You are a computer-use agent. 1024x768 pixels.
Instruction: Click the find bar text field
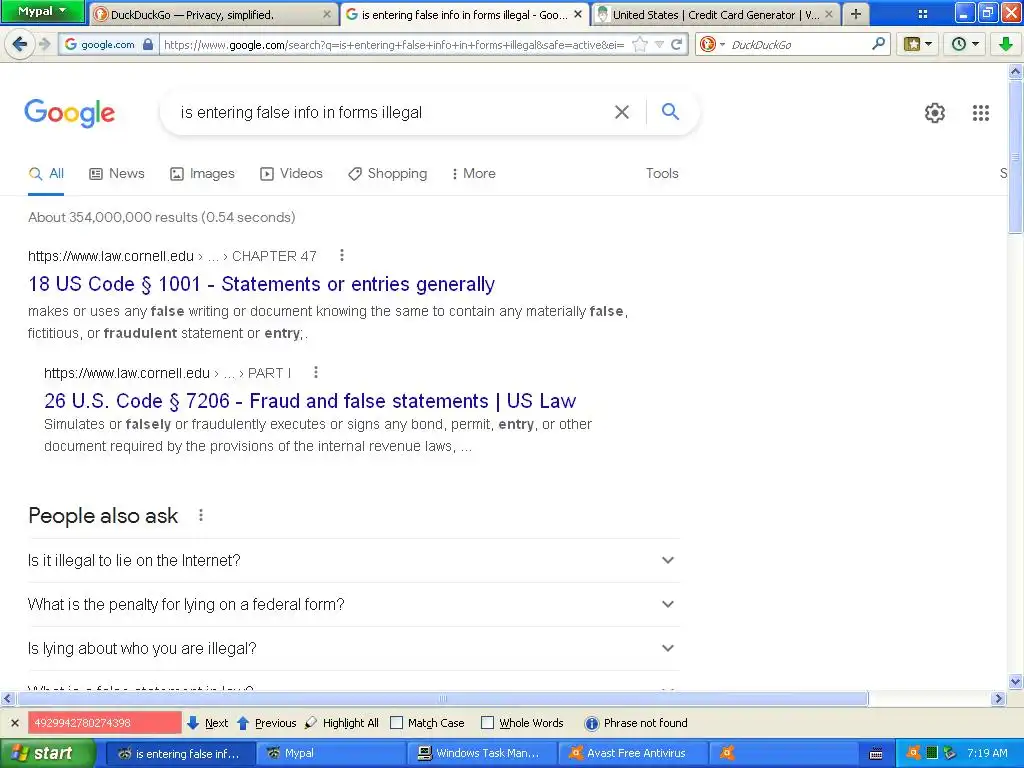104,723
